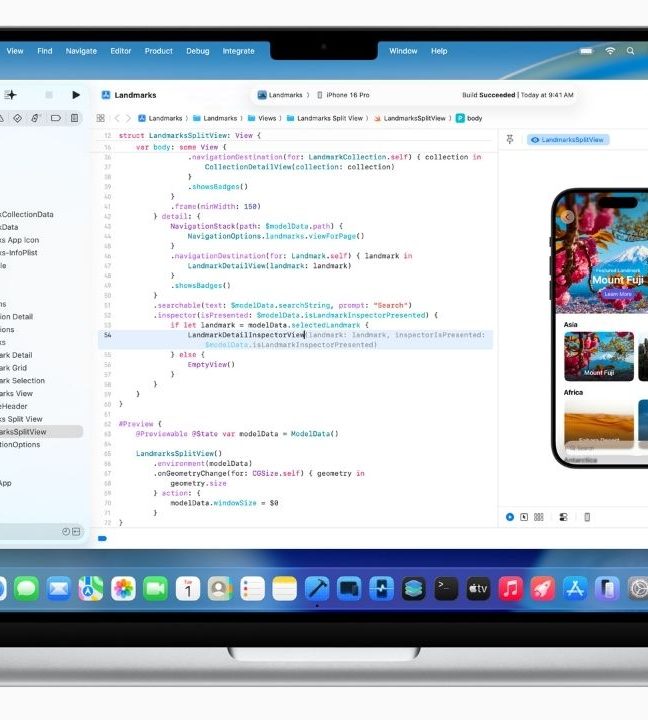Select the tests navigator diamond icon
Viewport: 648px width, 720px height.
click(17, 118)
